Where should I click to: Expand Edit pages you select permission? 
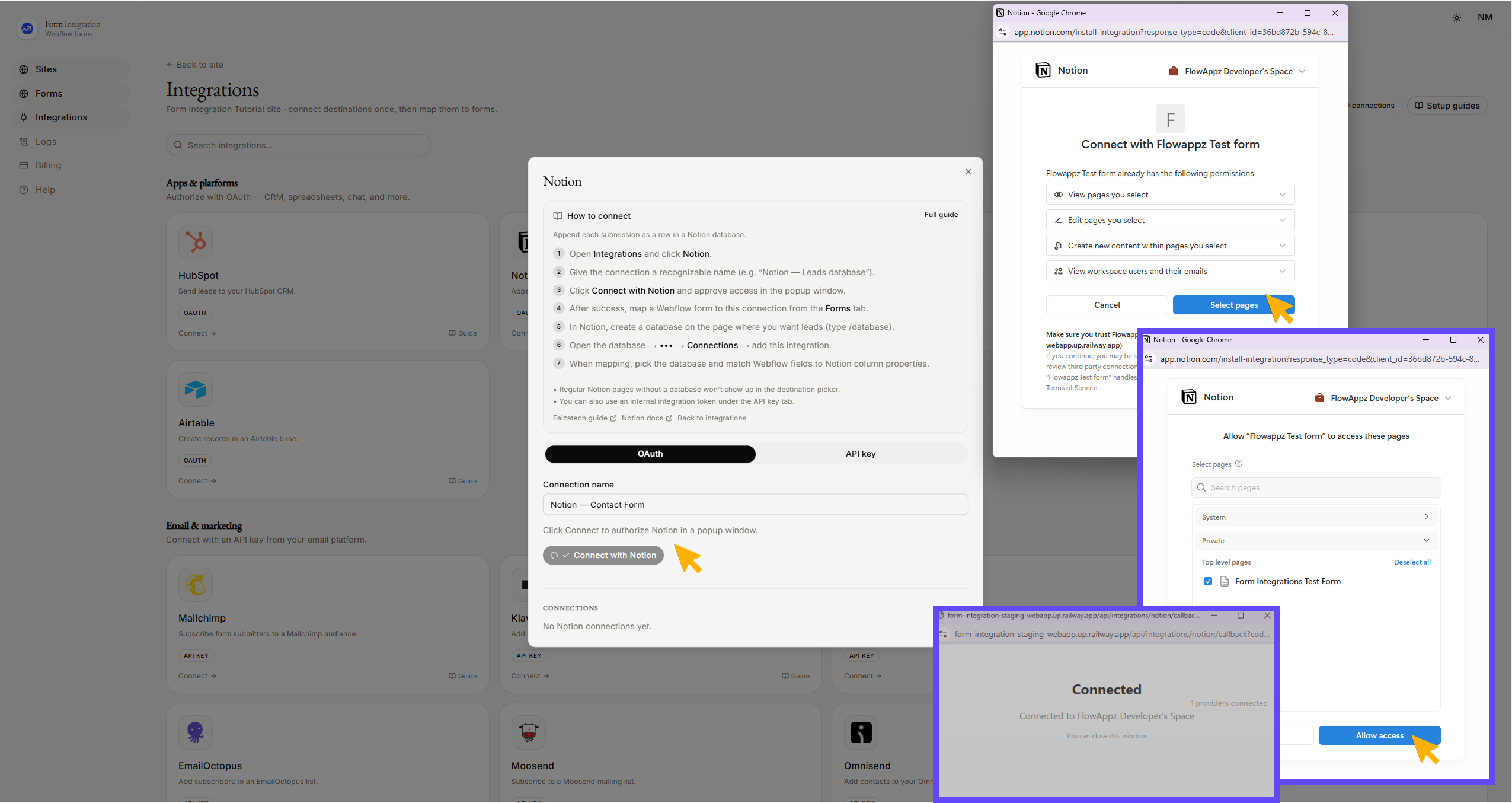pos(1170,220)
